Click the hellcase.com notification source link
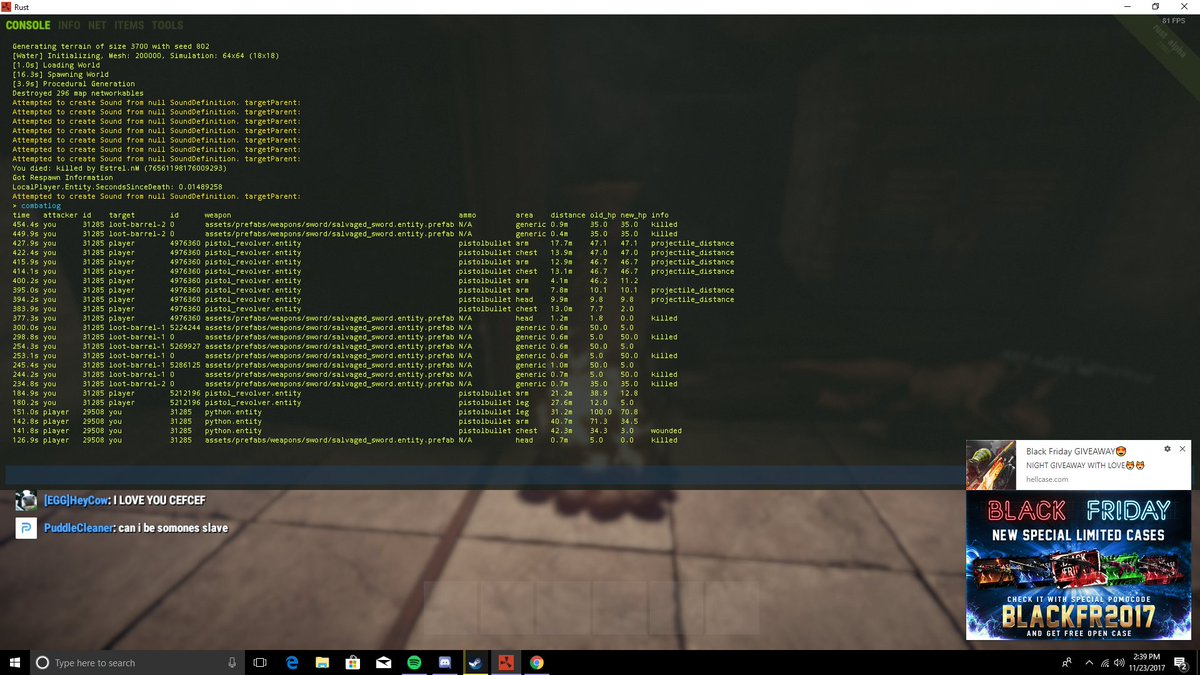Screen dimensions: 1200x675 coord(1048,479)
